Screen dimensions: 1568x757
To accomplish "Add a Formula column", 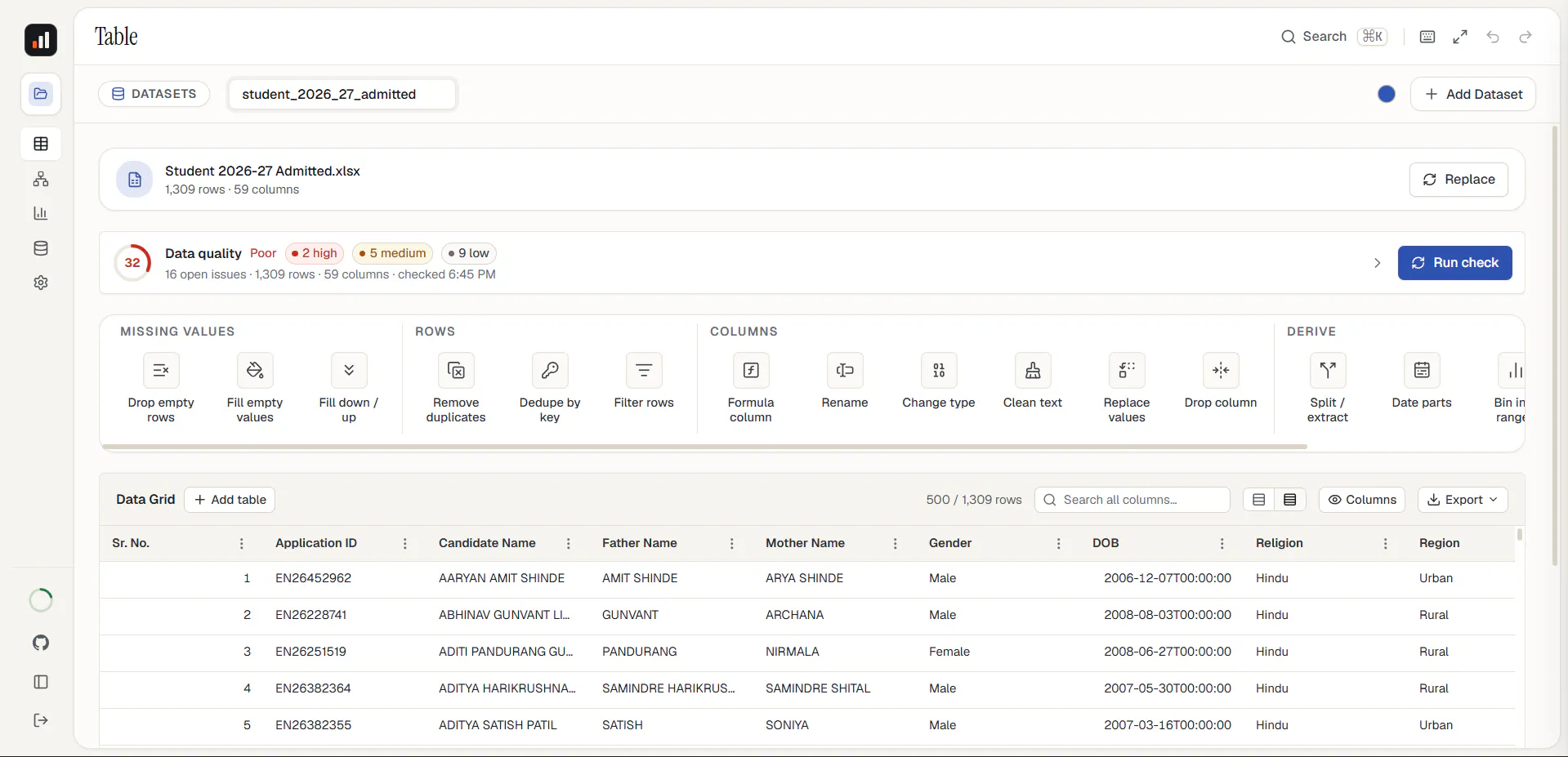I will pos(751,388).
